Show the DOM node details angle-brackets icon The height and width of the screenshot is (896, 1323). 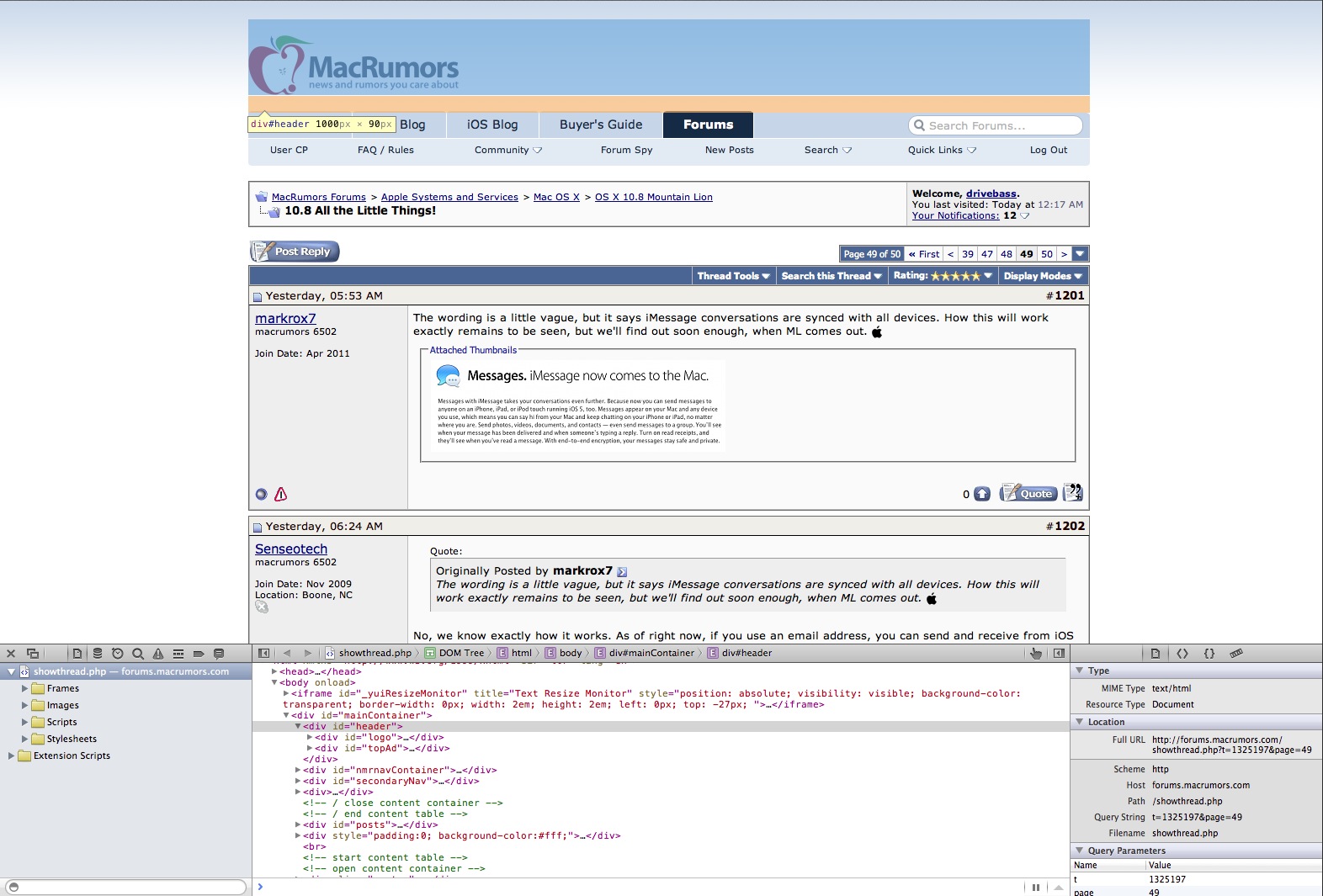click(1182, 654)
